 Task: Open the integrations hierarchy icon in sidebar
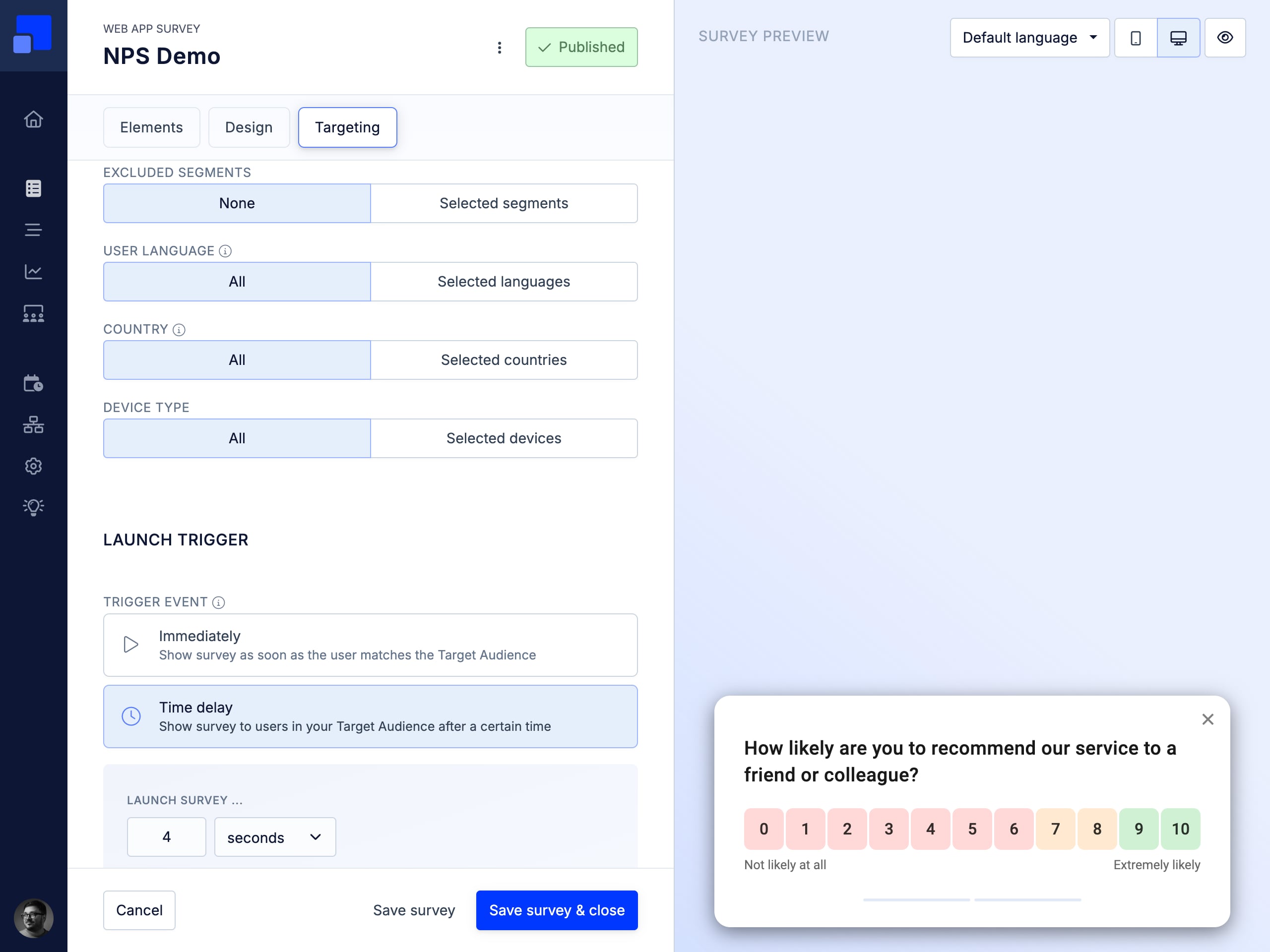coord(33,424)
